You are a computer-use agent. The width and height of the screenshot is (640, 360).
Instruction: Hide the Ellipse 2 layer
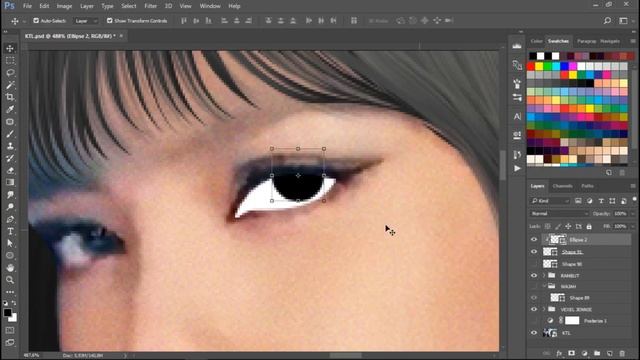[534, 240]
